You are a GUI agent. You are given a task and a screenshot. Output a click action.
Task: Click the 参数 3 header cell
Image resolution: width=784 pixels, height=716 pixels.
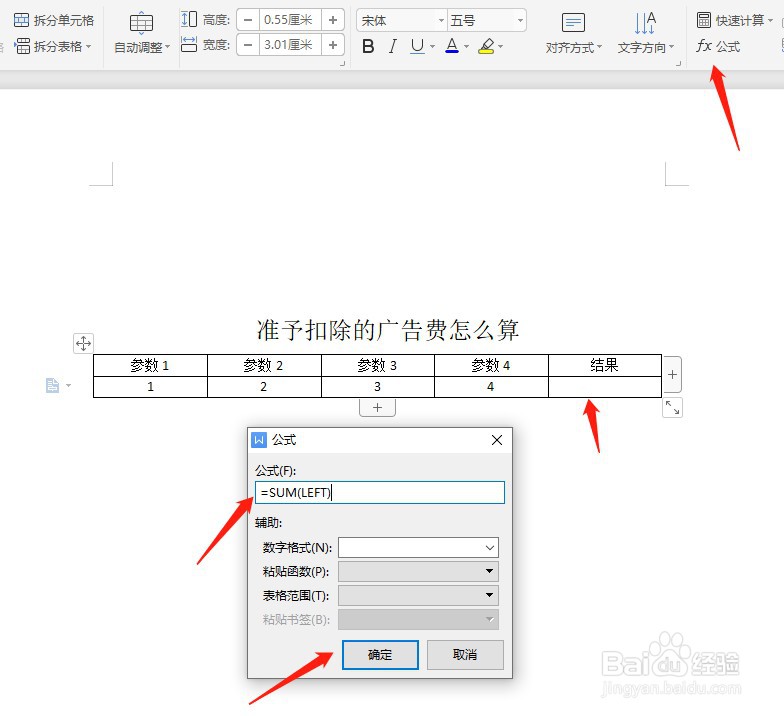click(378, 366)
